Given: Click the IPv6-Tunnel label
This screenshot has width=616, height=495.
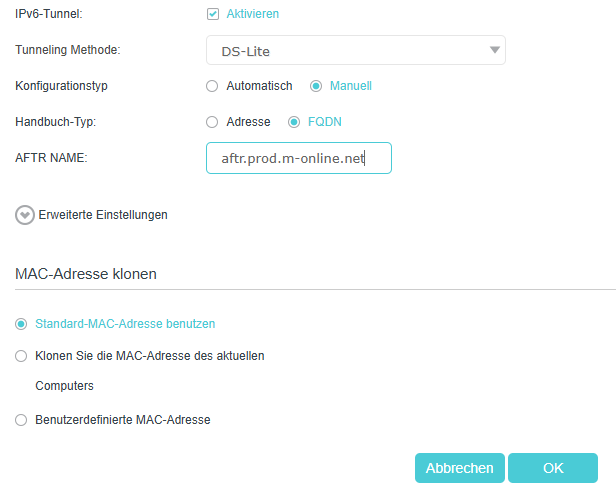Looking at the screenshot, I should (49, 14).
